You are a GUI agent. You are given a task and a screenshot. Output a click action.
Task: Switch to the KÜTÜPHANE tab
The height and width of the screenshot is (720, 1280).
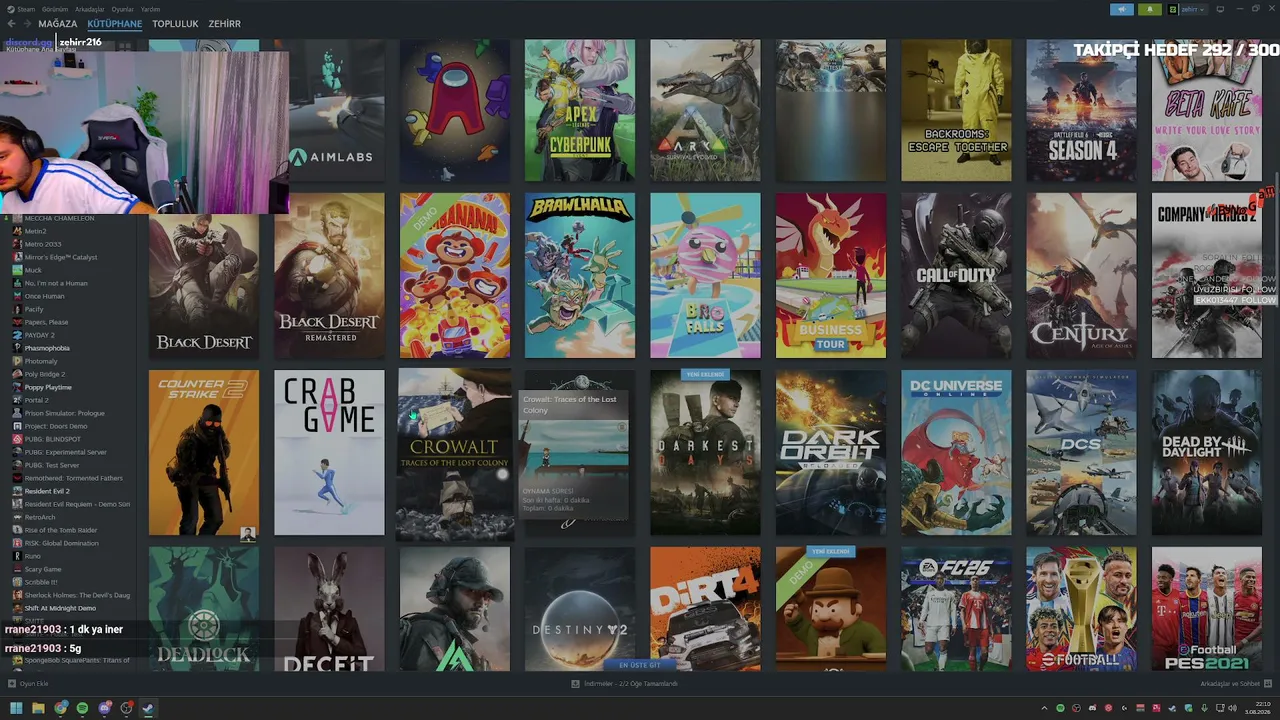tap(115, 24)
